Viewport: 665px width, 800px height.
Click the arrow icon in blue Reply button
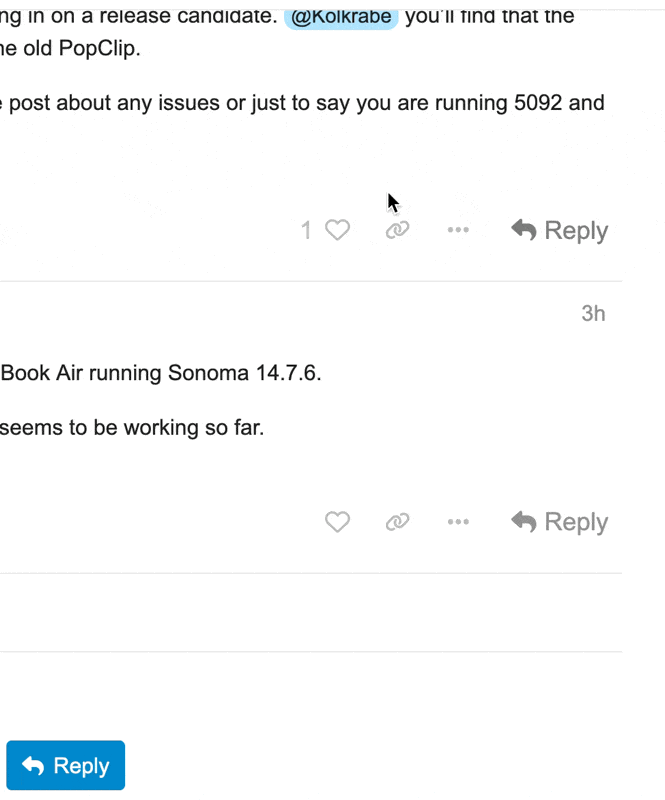pyautogui.click(x=33, y=766)
